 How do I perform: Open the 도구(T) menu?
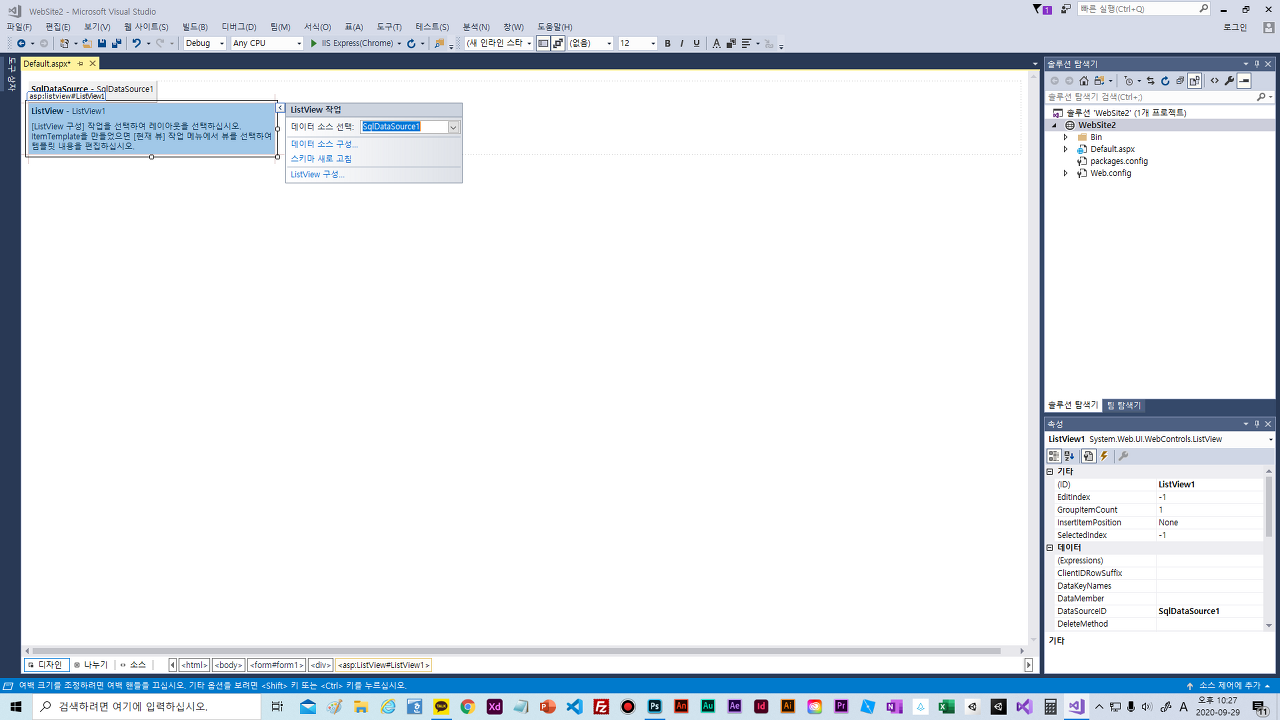pos(389,27)
